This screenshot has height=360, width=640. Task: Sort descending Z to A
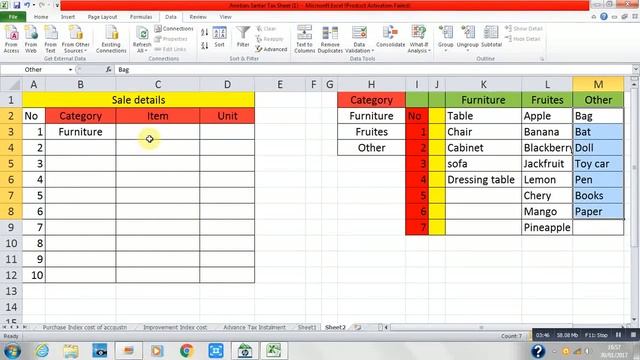[x=204, y=45]
